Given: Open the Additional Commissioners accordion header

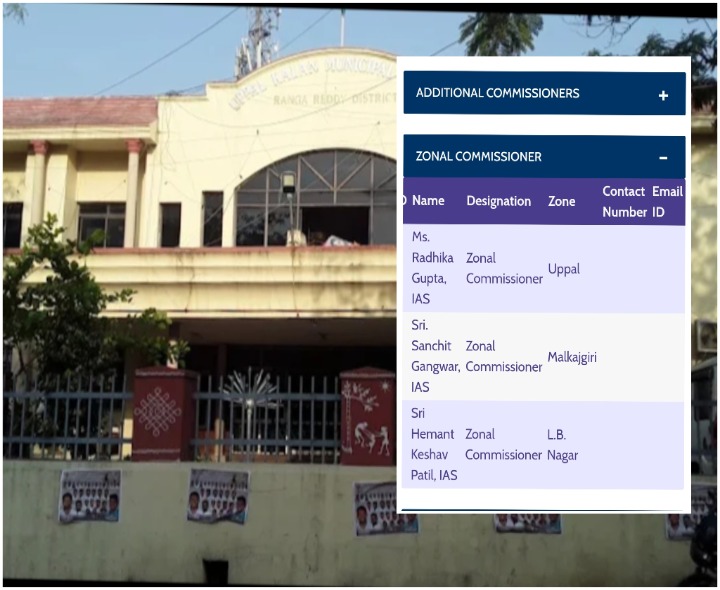Looking at the screenshot, I should 498,93.
